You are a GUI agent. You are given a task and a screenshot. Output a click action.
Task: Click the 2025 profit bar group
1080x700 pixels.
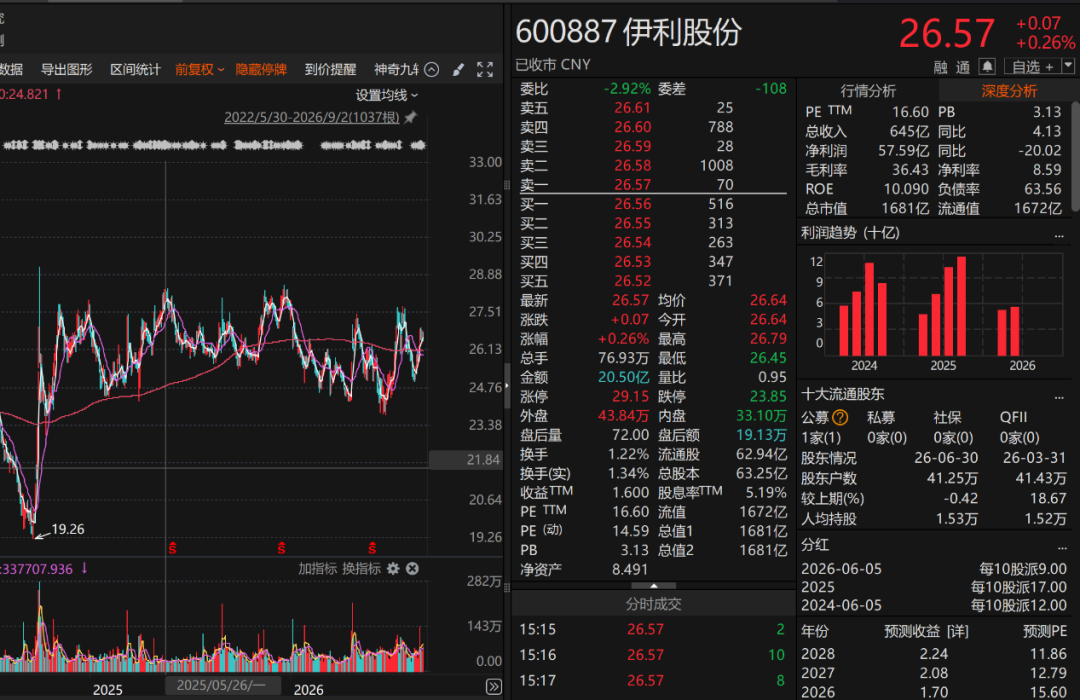pyautogui.click(x=942, y=307)
